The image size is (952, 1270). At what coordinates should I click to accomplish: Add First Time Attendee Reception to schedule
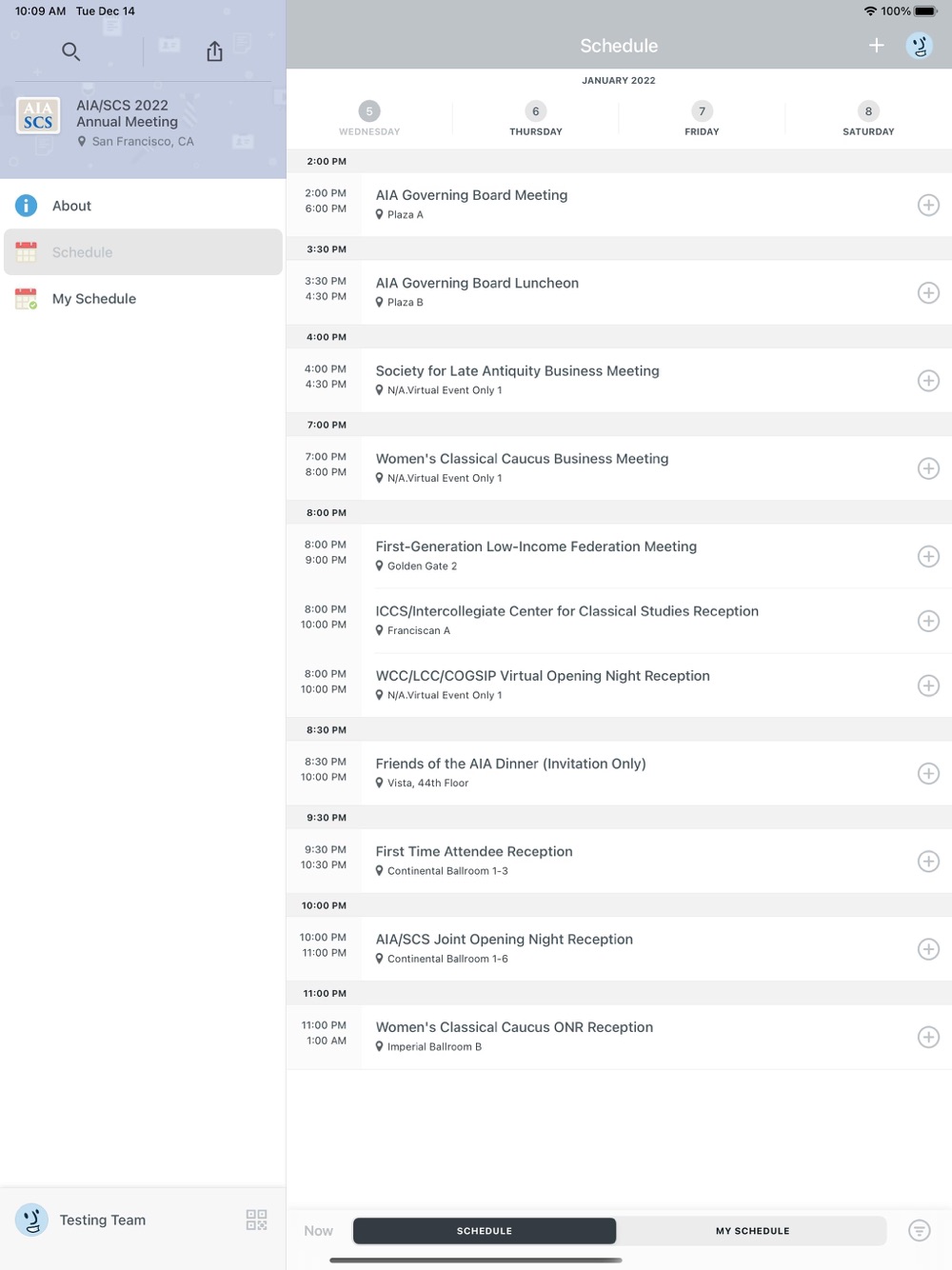coord(928,862)
